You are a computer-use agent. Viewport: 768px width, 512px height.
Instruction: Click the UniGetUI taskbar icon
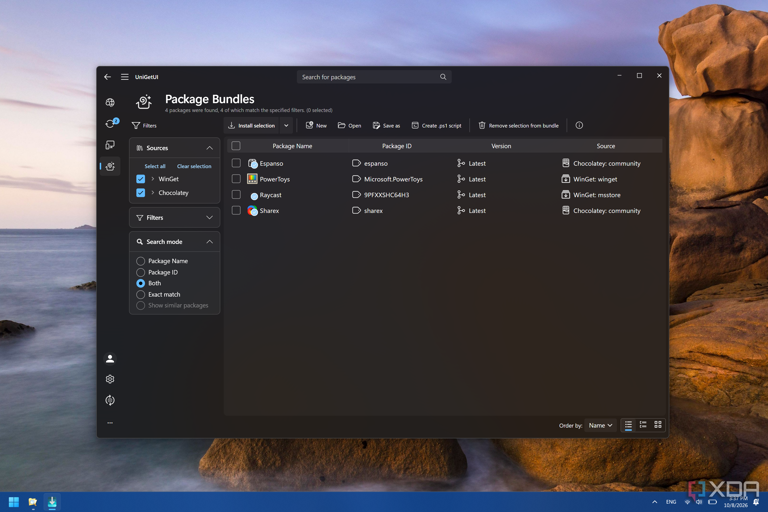(x=52, y=502)
